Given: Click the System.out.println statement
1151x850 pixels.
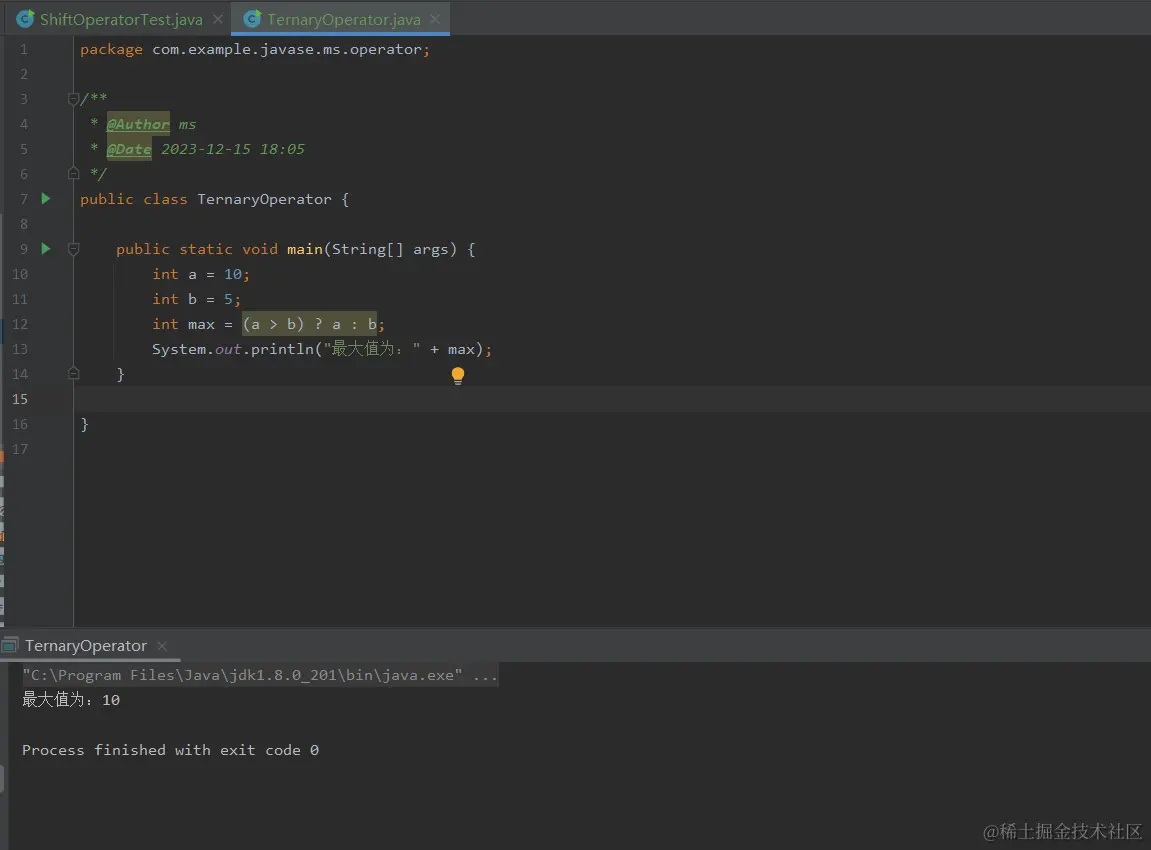Looking at the screenshot, I should pyautogui.click(x=322, y=349).
